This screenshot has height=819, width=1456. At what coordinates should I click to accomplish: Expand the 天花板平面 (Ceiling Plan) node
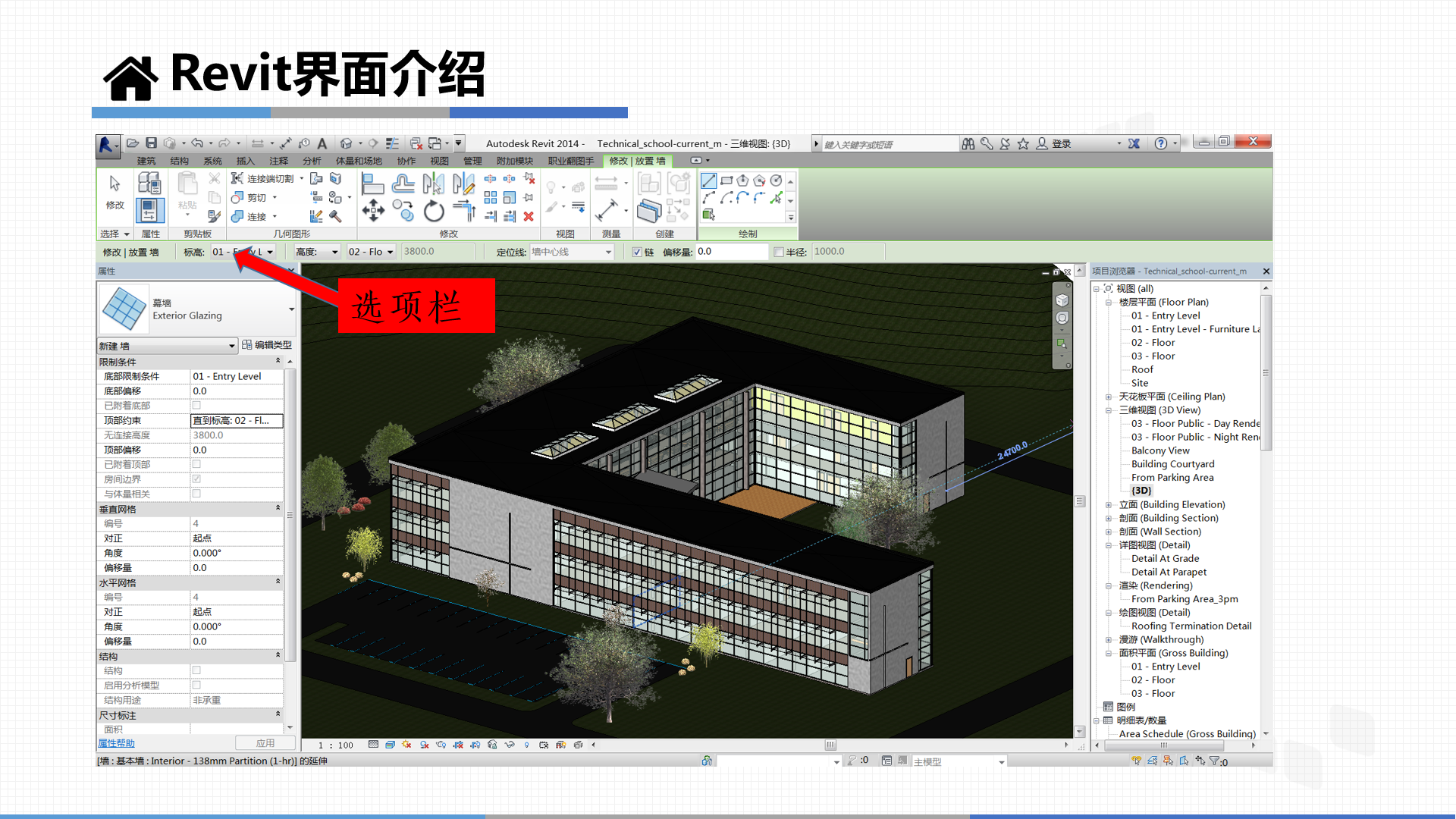click(1108, 397)
